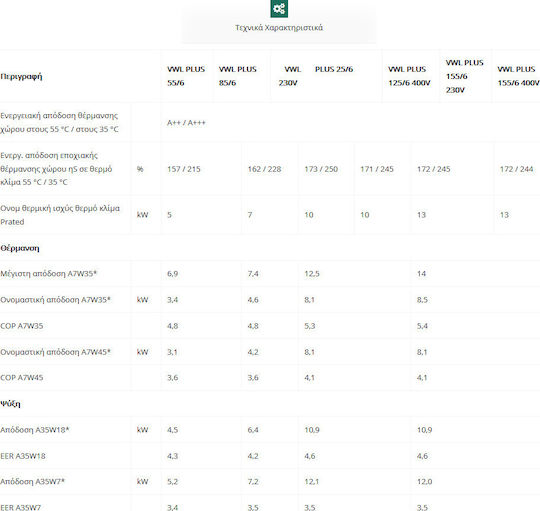540x511 pixels.
Task: Select the EER A35W7 row label
Action: (x=20, y=507)
